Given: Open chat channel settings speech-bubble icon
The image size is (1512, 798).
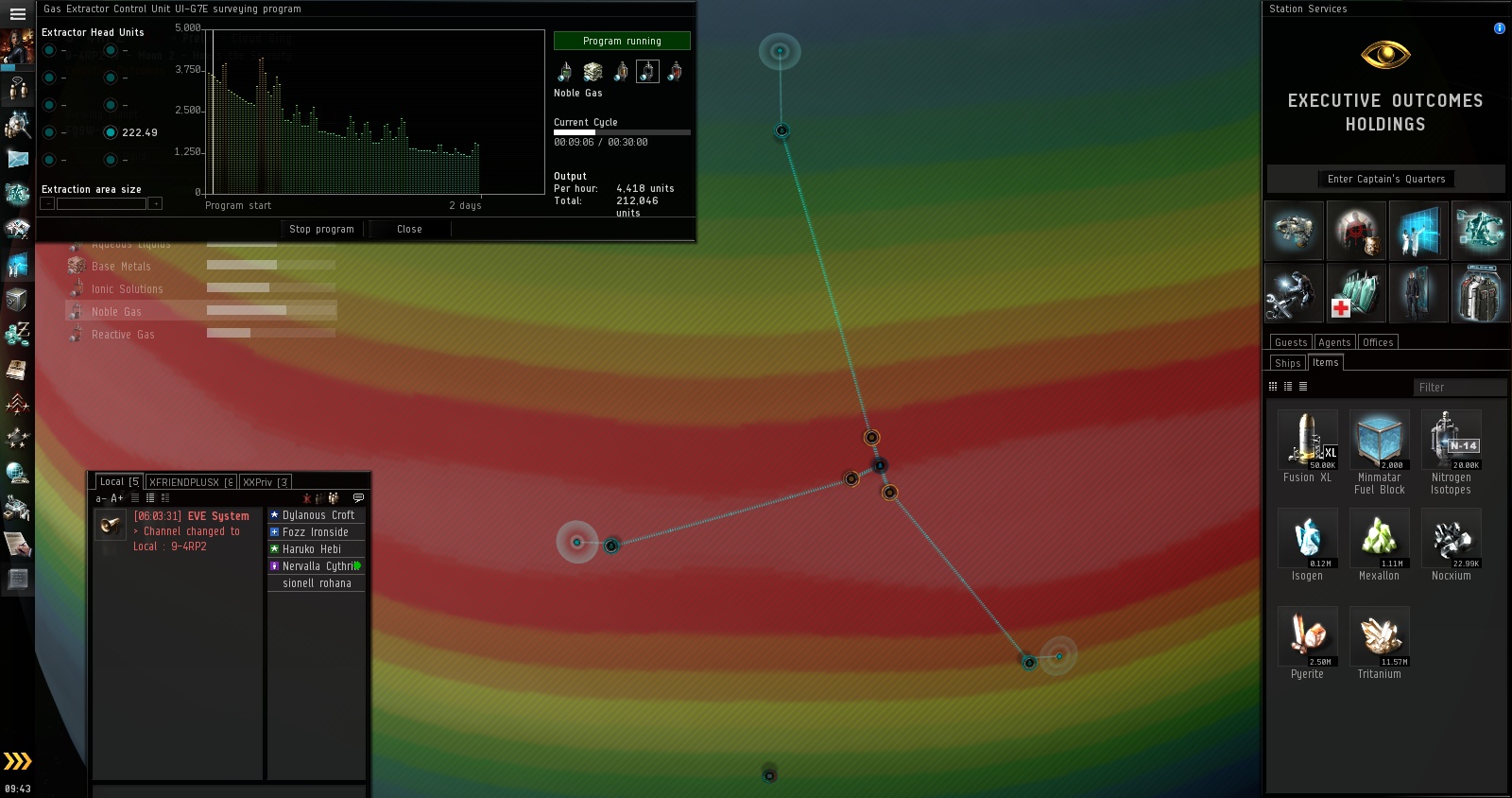Looking at the screenshot, I should click(x=358, y=497).
